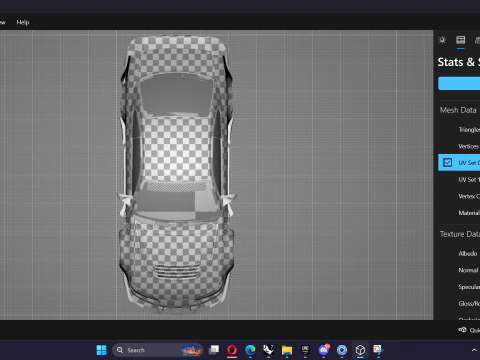The width and height of the screenshot is (480, 360).
Task: Show the Normal texture view
Action: (x=459, y=270)
